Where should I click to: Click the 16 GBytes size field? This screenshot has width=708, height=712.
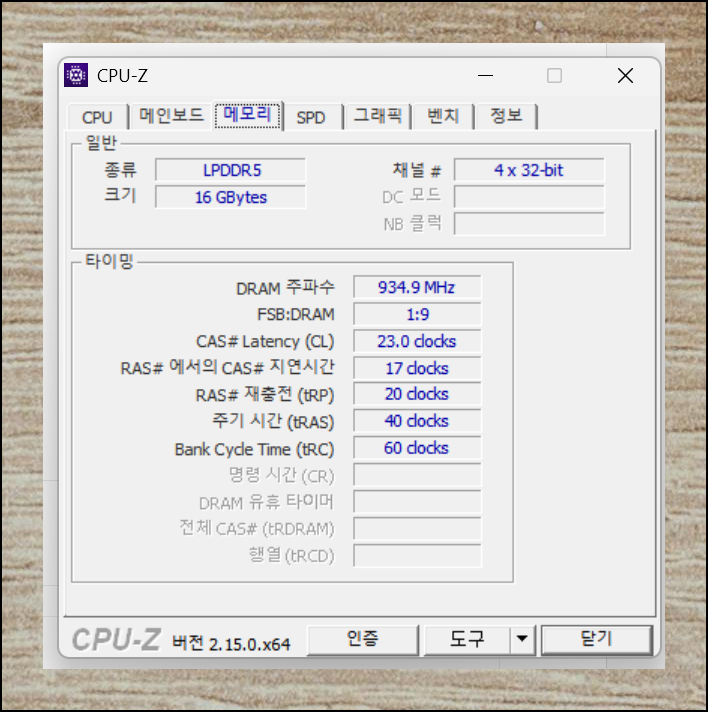tap(231, 197)
